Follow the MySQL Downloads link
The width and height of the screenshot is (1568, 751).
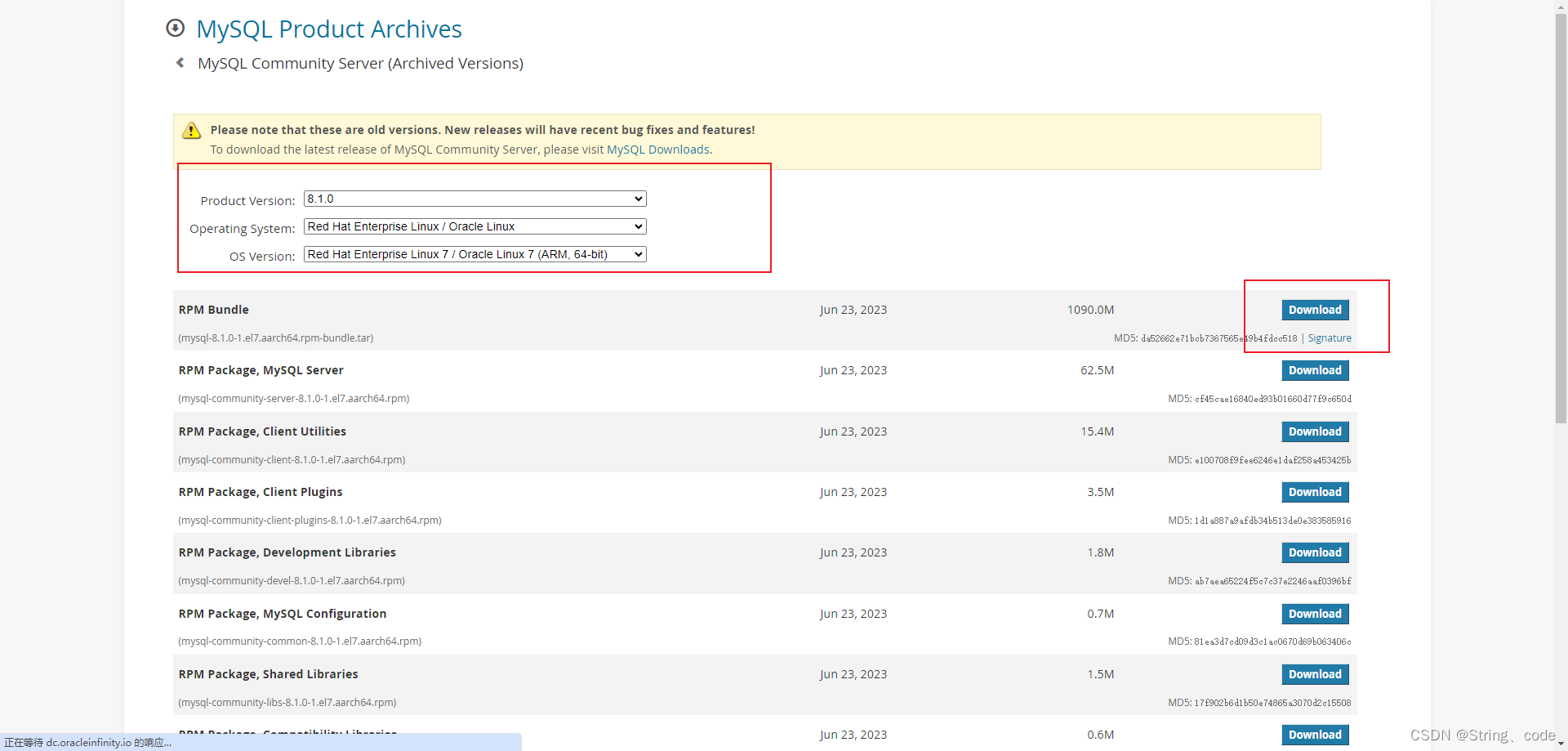tap(658, 150)
